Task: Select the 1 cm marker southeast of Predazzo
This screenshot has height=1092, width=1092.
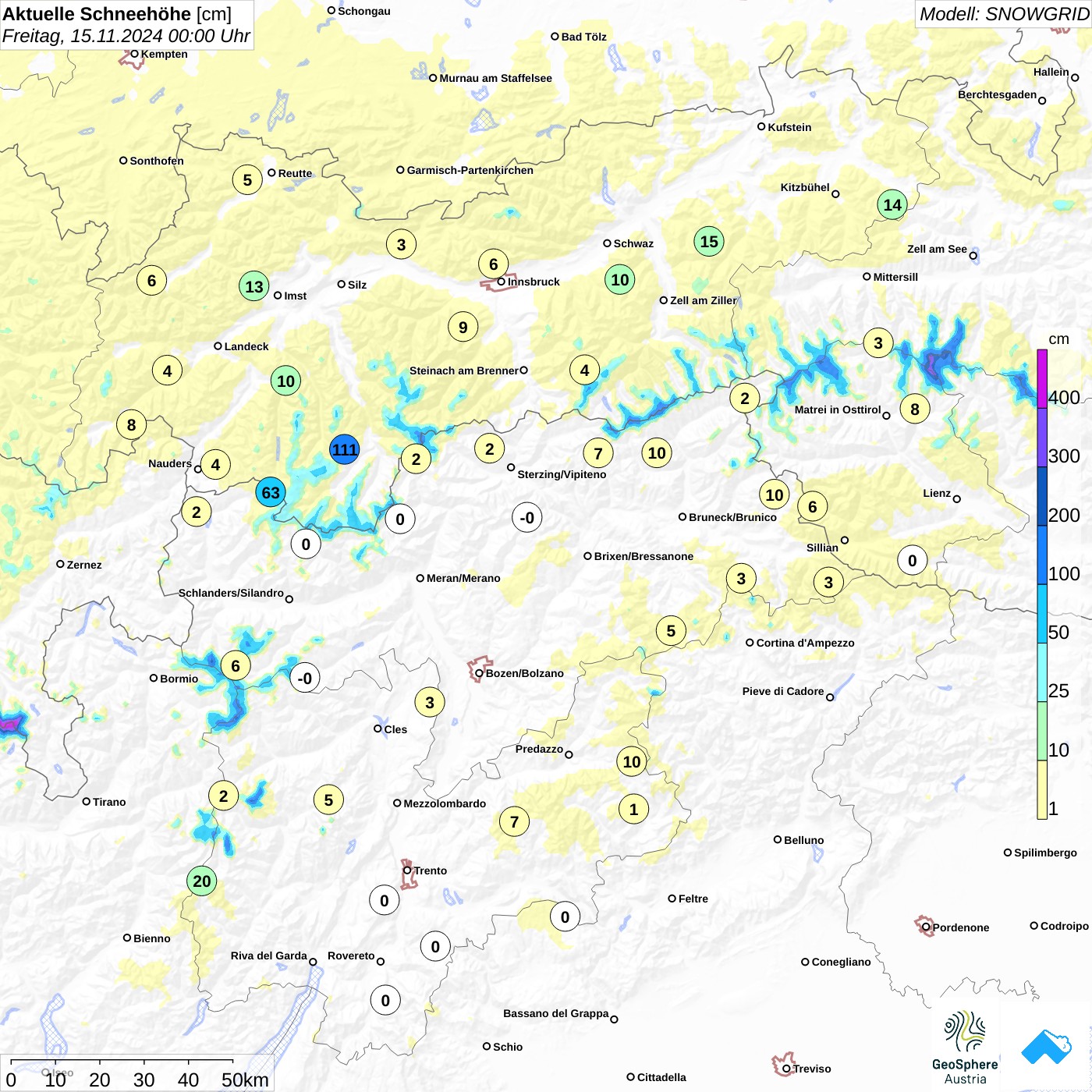Action: click(633, 810)
